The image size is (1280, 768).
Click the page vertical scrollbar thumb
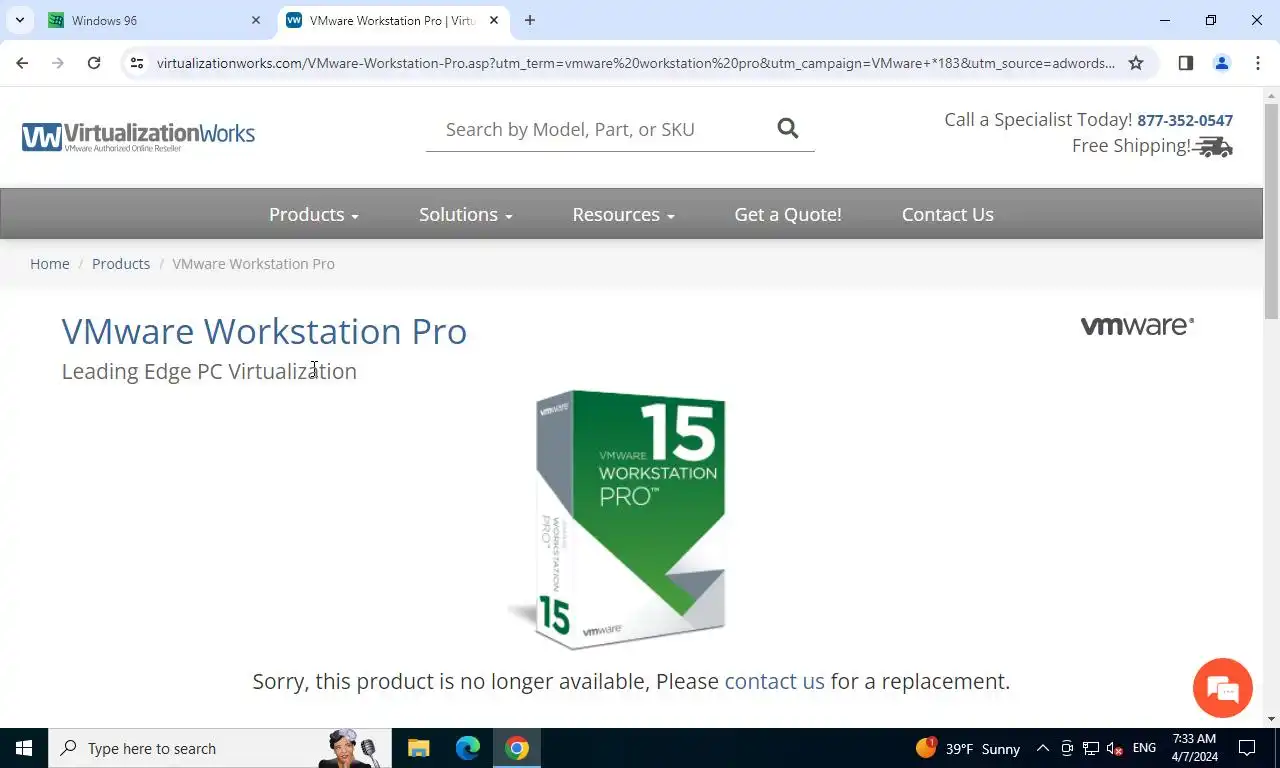1271,211
